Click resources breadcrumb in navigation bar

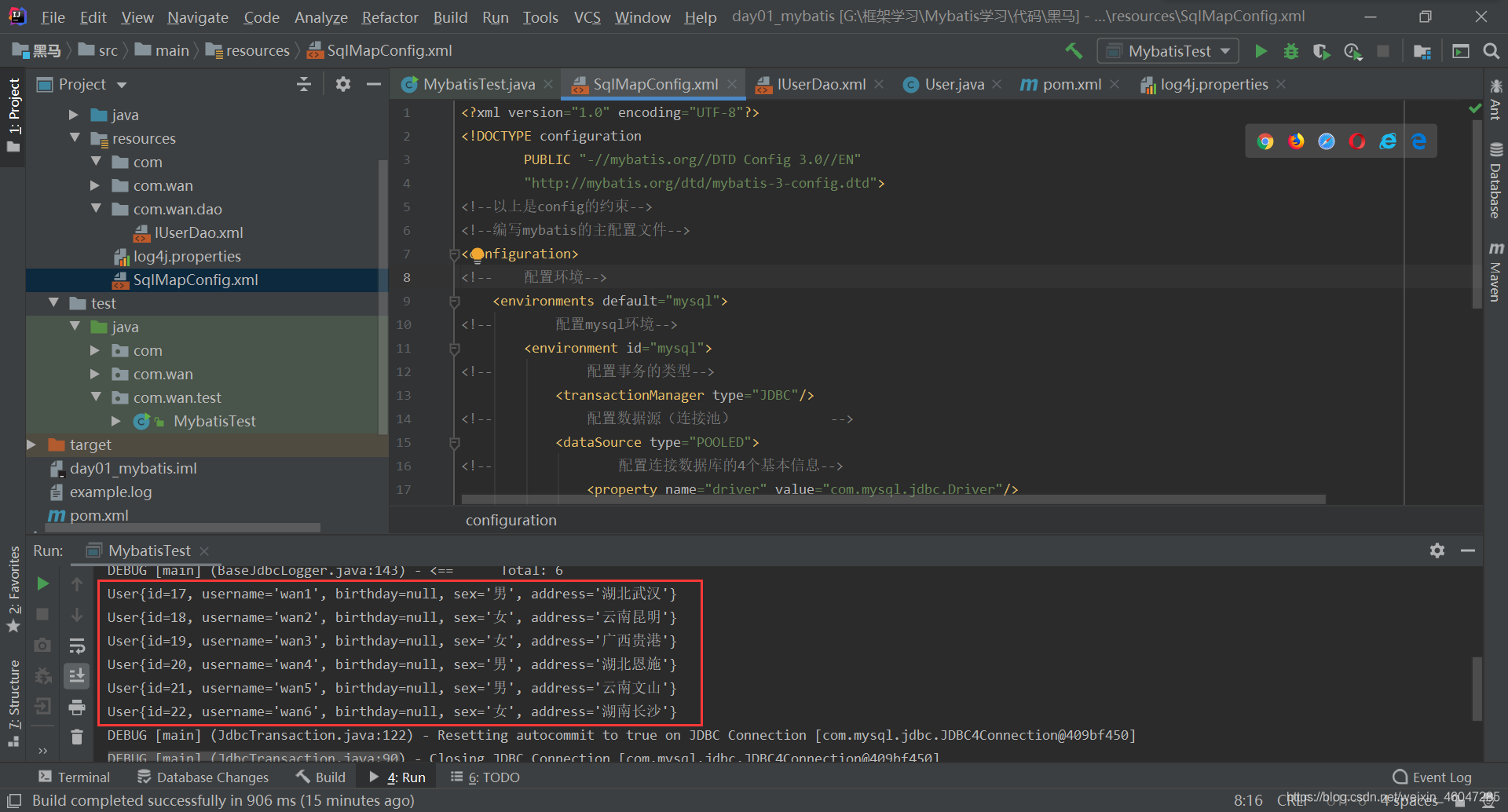pos(248,51)
